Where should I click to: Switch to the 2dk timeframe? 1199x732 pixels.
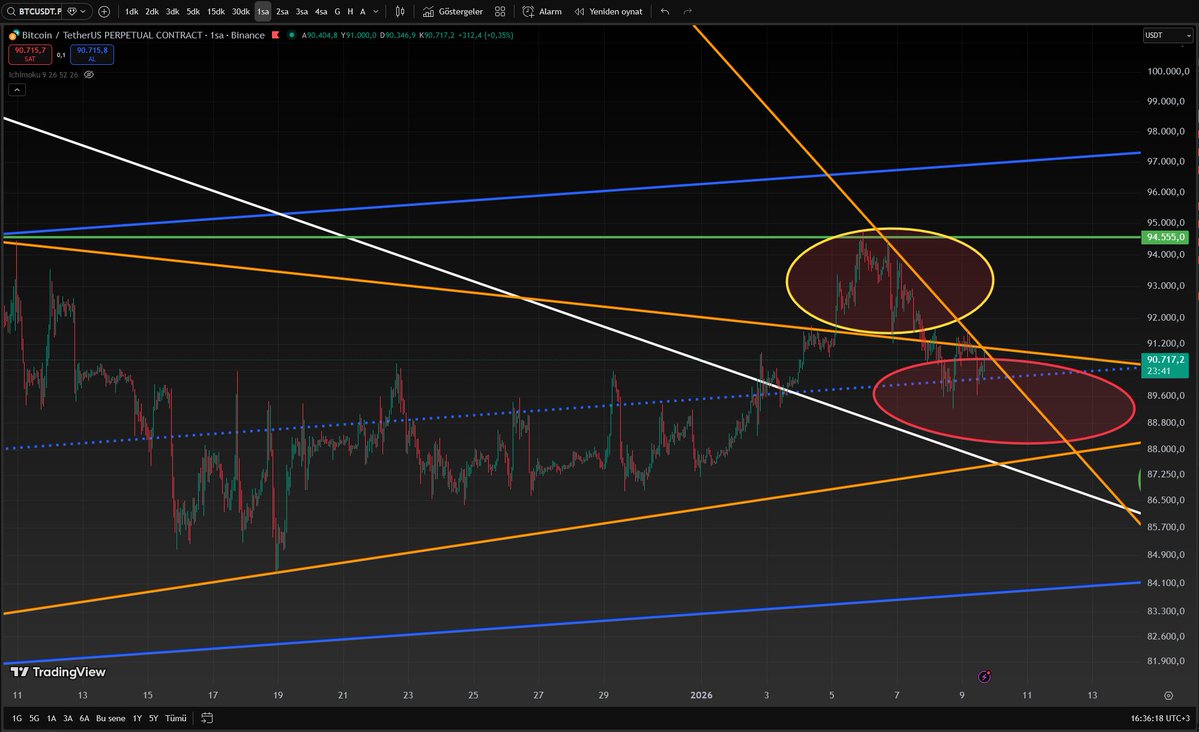click(x=152, y=11)
